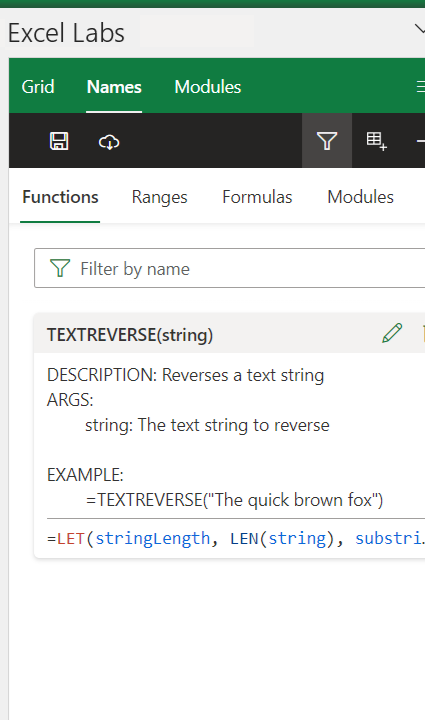The image size is (425, 720).
Task: Click the add table grid icon
Action: coord(376,141)
